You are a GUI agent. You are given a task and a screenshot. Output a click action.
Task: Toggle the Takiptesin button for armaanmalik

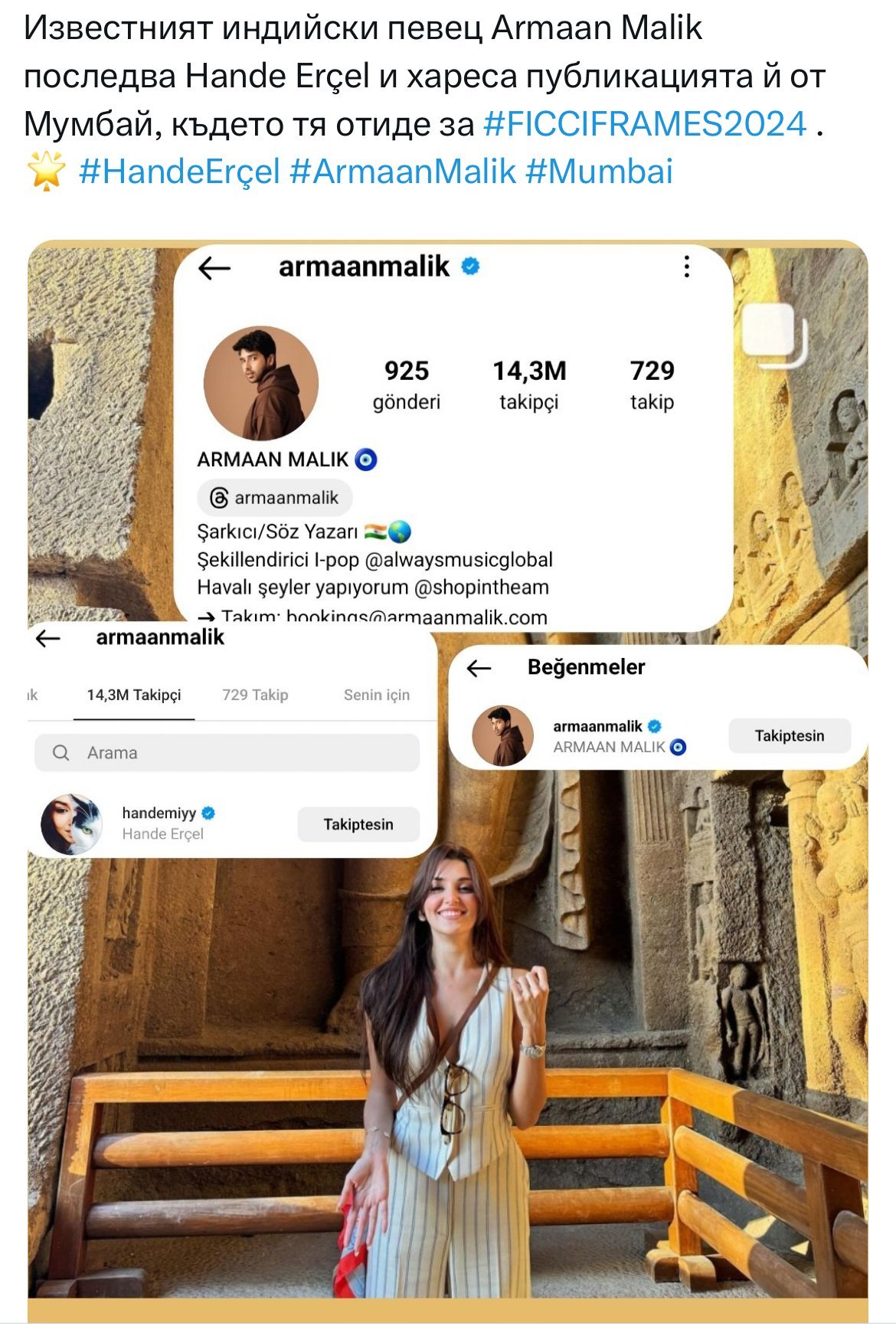[x=789, y=735]
